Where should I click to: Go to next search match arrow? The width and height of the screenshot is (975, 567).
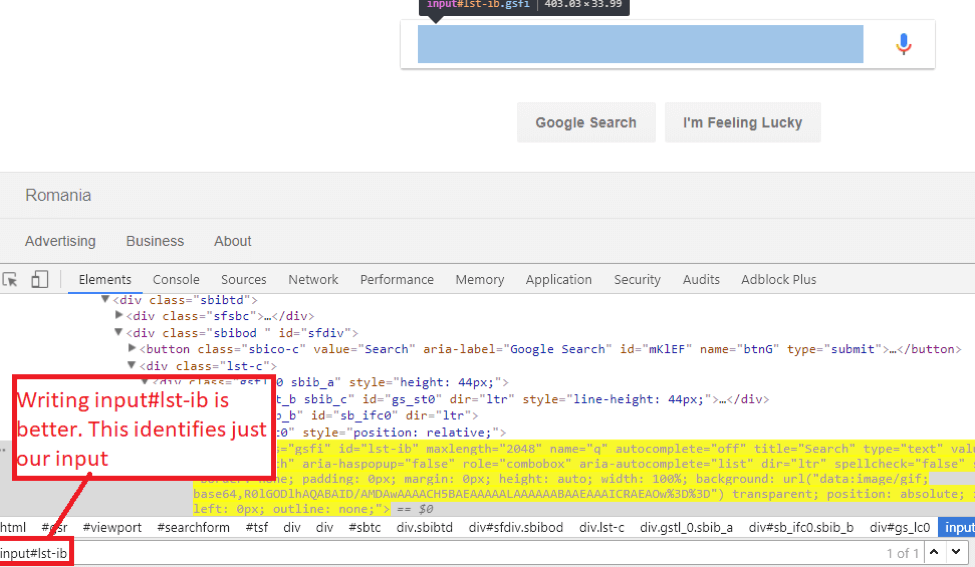pos(956,552)
